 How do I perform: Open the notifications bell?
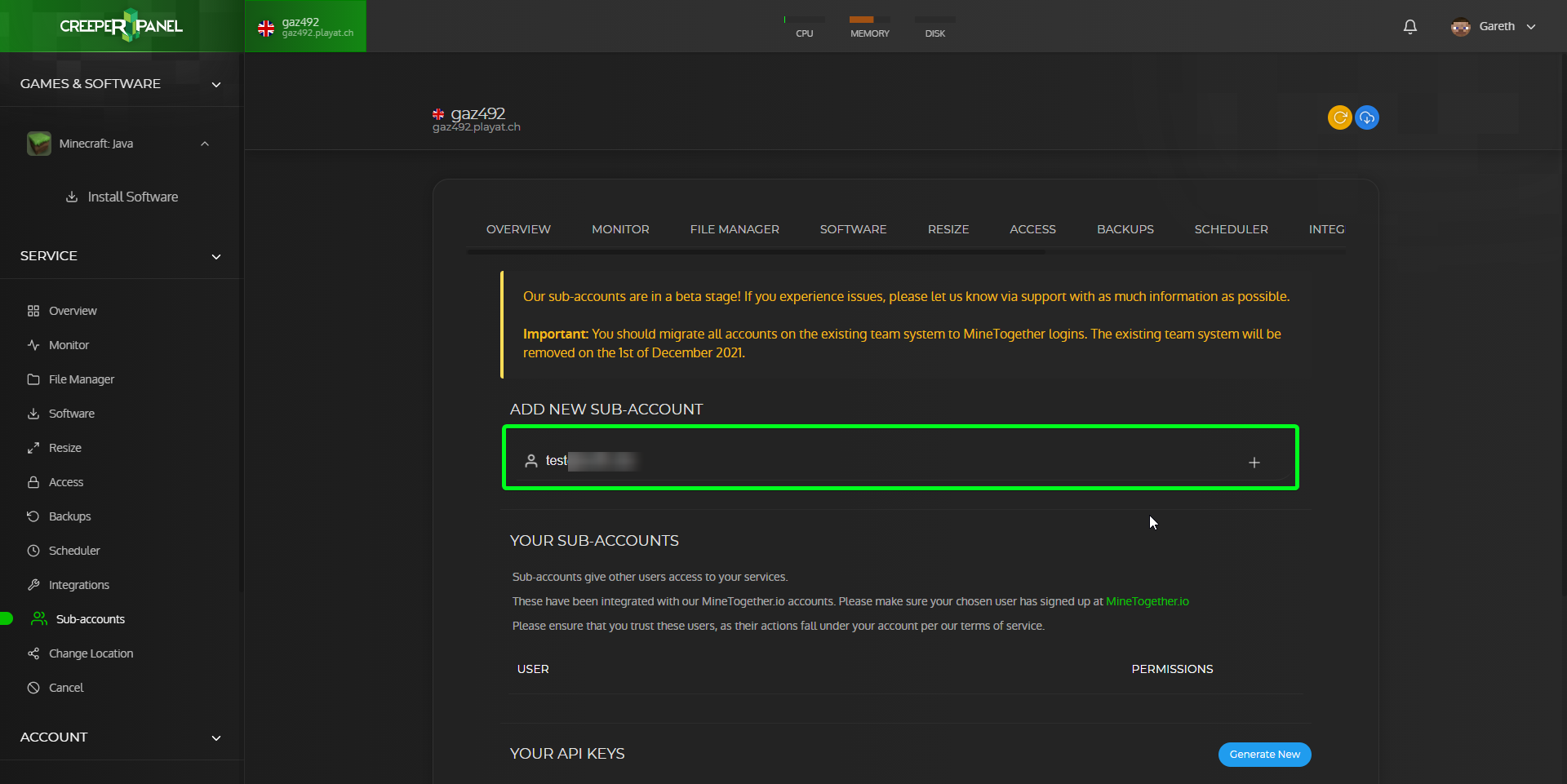(1409, 27)
